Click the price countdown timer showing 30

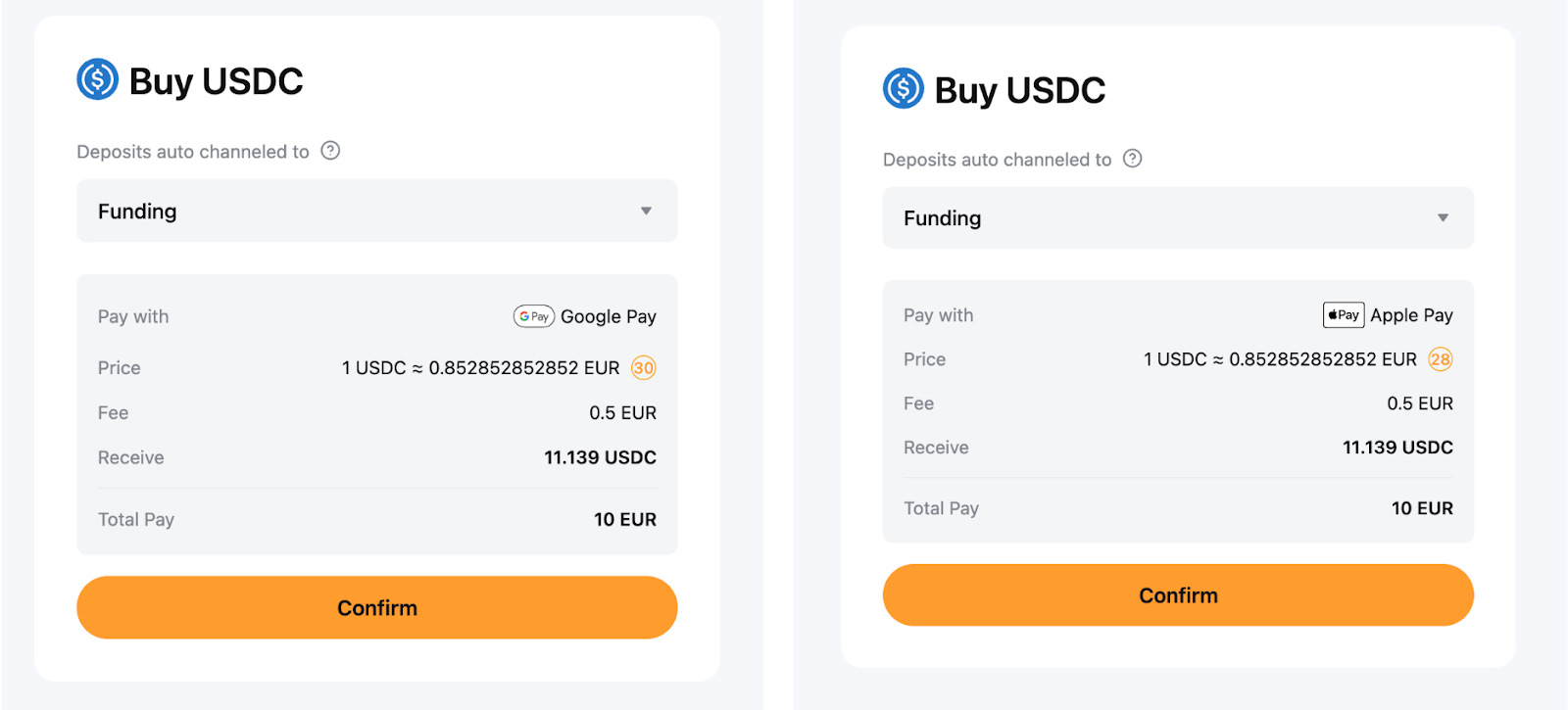pyautogui.click(x=643, y=368)
